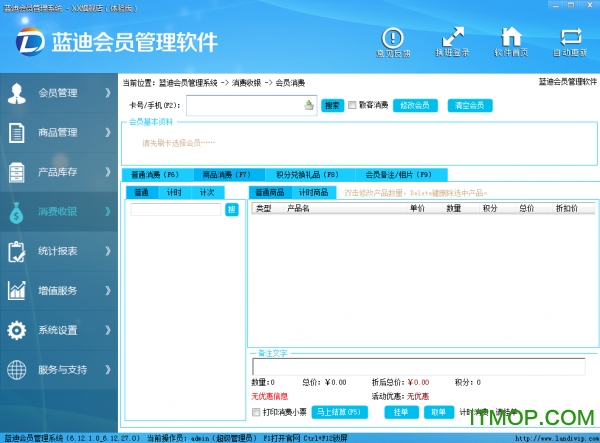Click the 系统设置 gear icon
The image size is (600, 443).
click(16, 330)
